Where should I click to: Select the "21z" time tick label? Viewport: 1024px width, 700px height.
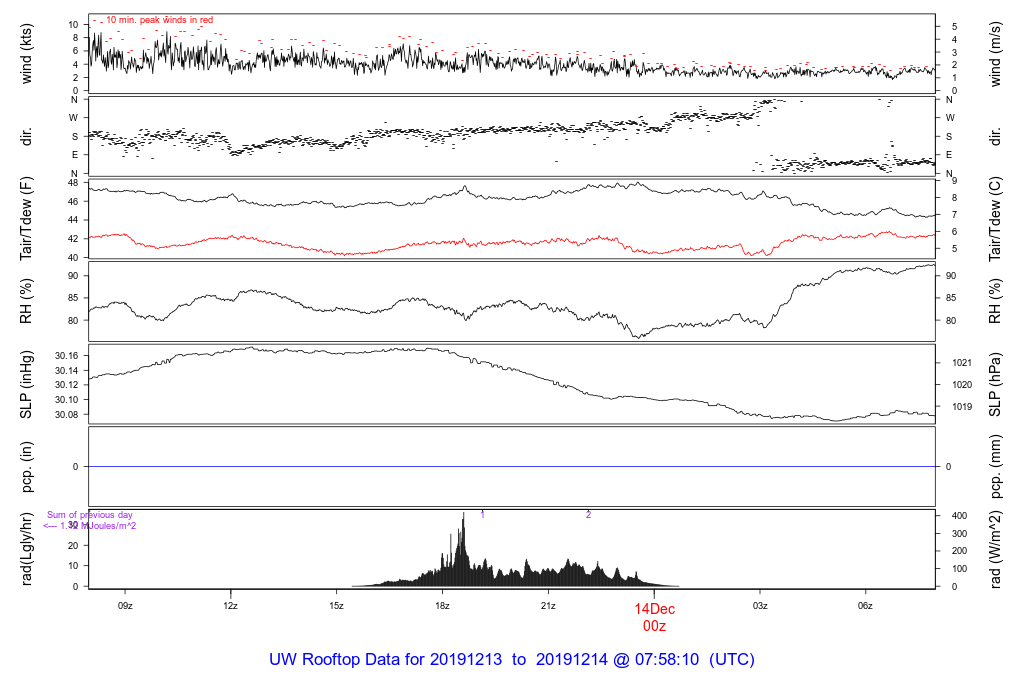[548, 606]
